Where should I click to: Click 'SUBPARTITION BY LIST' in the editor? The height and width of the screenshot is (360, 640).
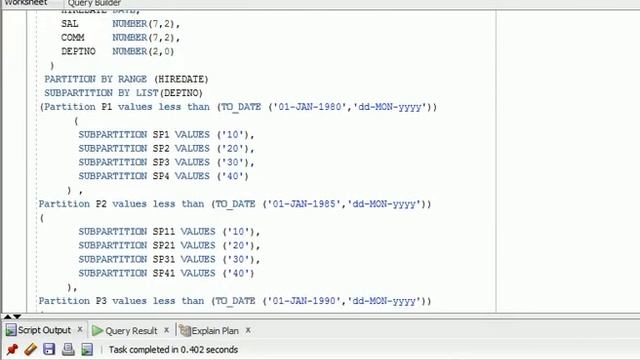click(101, 93)
